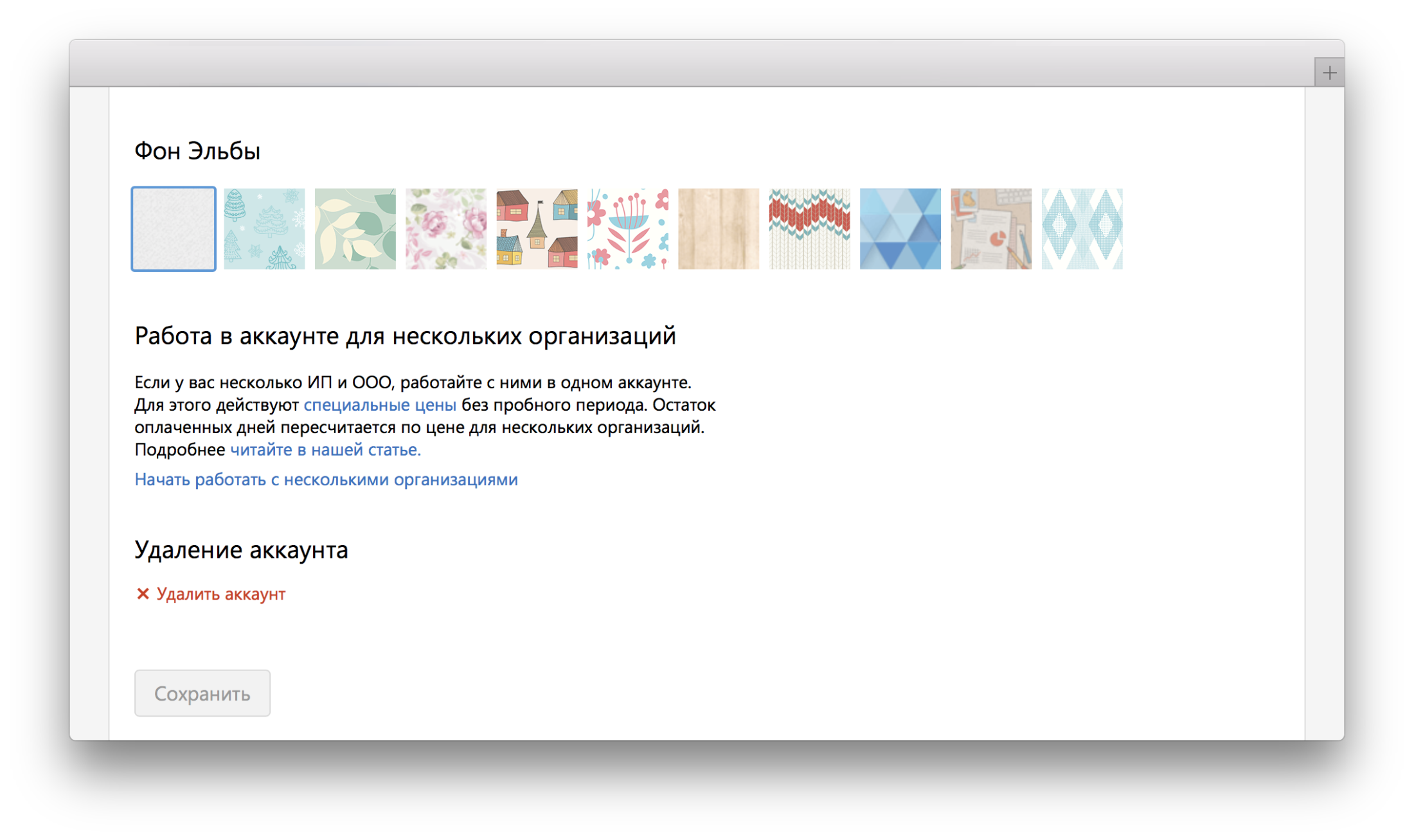This screenshot has width=1414, height=840.
Task: Choose the teal Christmas trees background
Action: click(264, 229)
